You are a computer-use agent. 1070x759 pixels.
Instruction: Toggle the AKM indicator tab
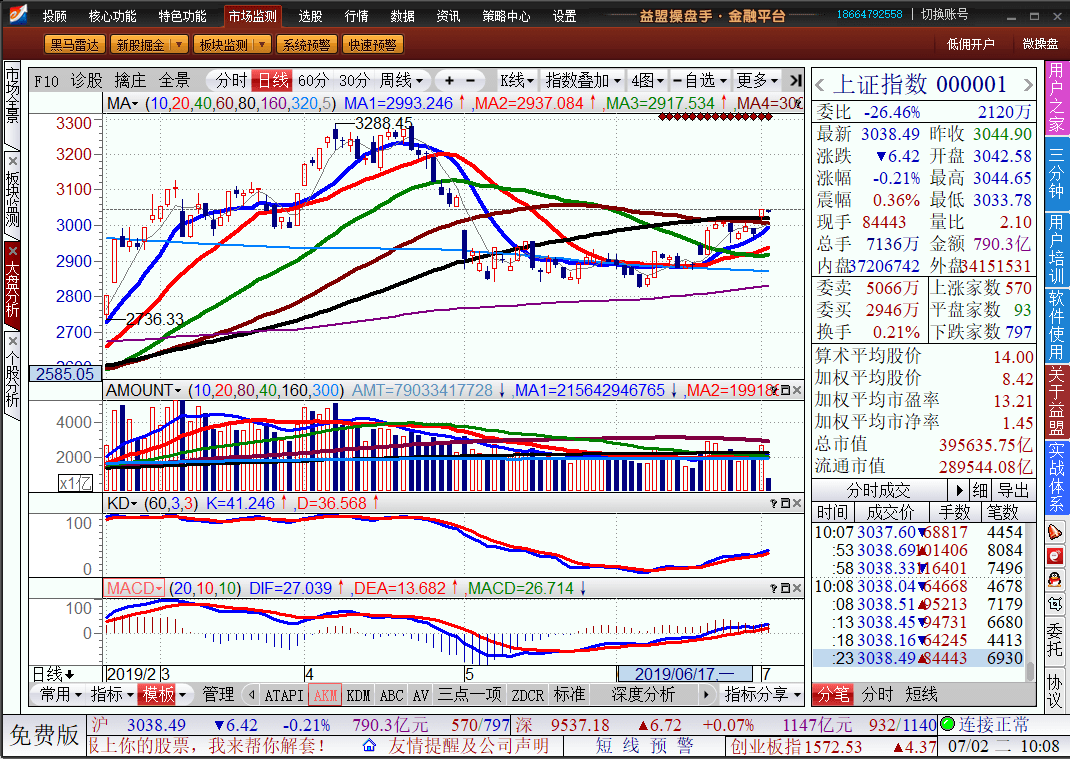pyautogui.click(x=326, y=695)
